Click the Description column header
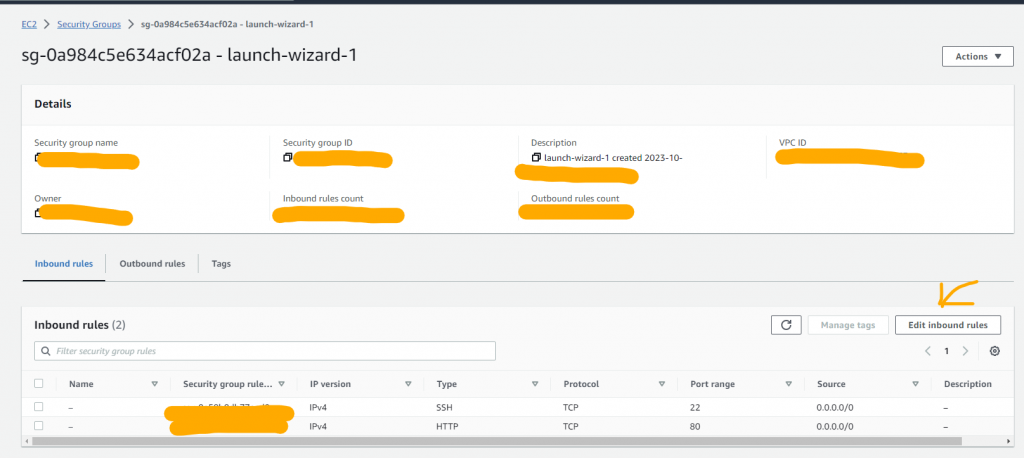1024x458 pixels. pos(967,384)
